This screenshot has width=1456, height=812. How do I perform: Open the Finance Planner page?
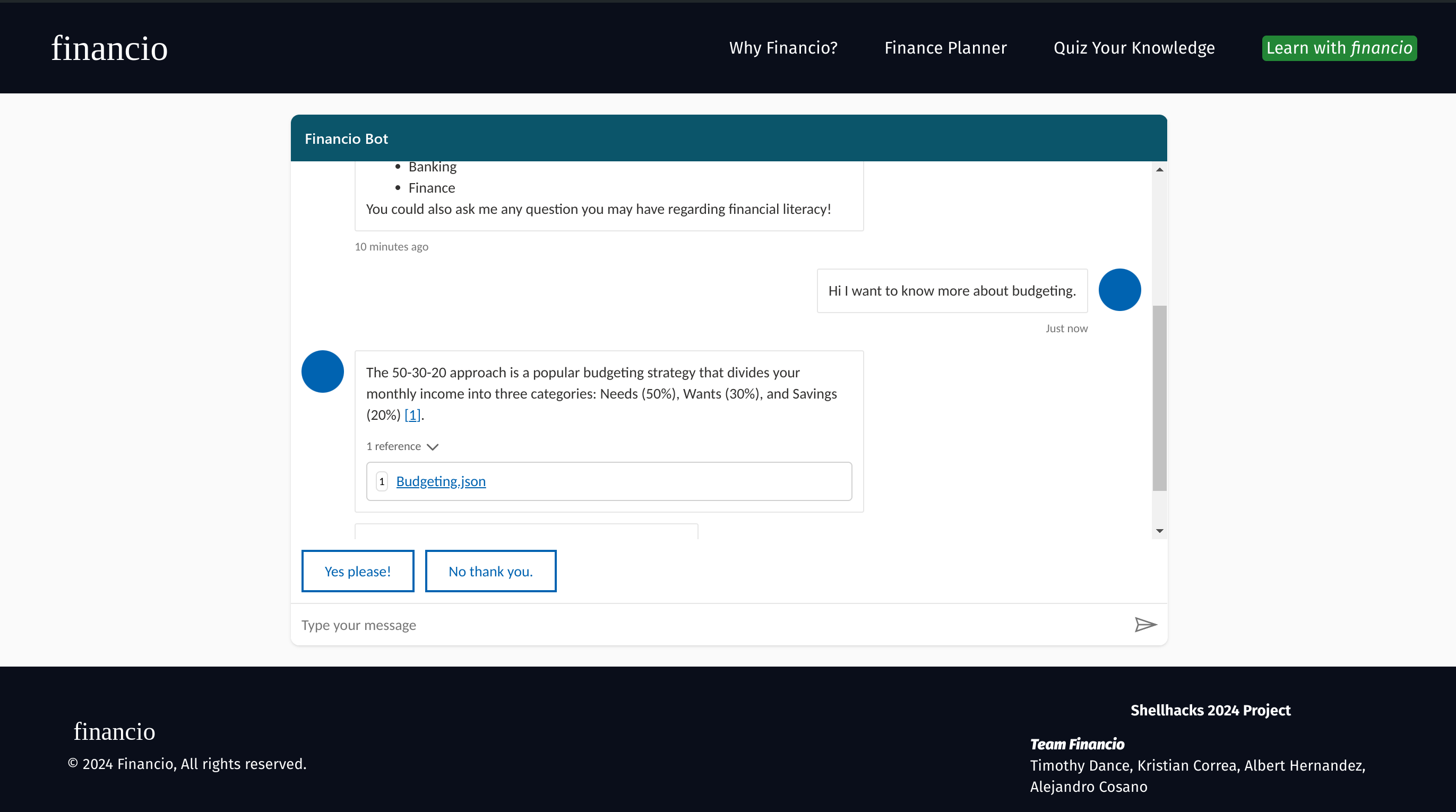point(945,48)
